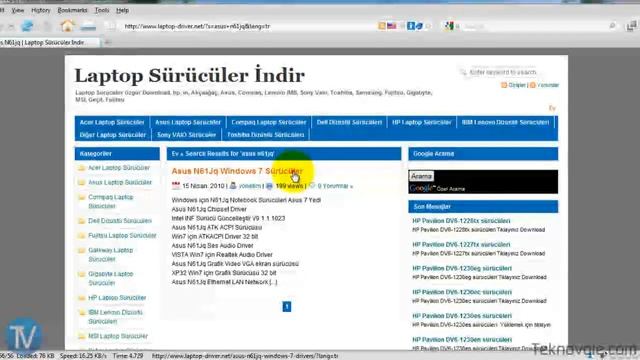Open the Bookmarks menu
Screen dimensions: 640x360
tap(72, 10)
